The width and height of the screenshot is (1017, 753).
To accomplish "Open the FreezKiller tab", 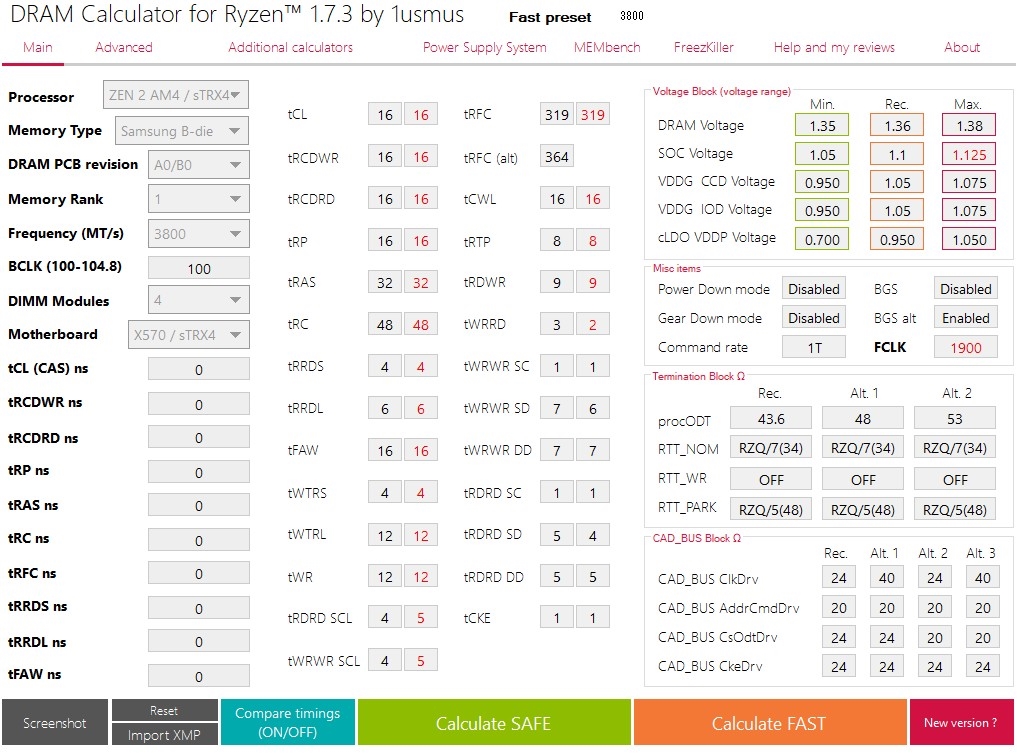I will pos(704,47).
